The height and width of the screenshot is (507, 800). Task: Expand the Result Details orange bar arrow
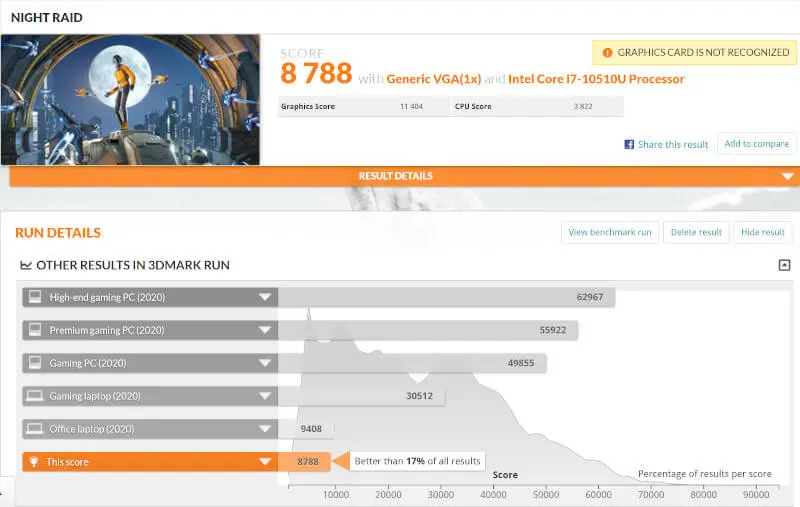pos(787,176)
